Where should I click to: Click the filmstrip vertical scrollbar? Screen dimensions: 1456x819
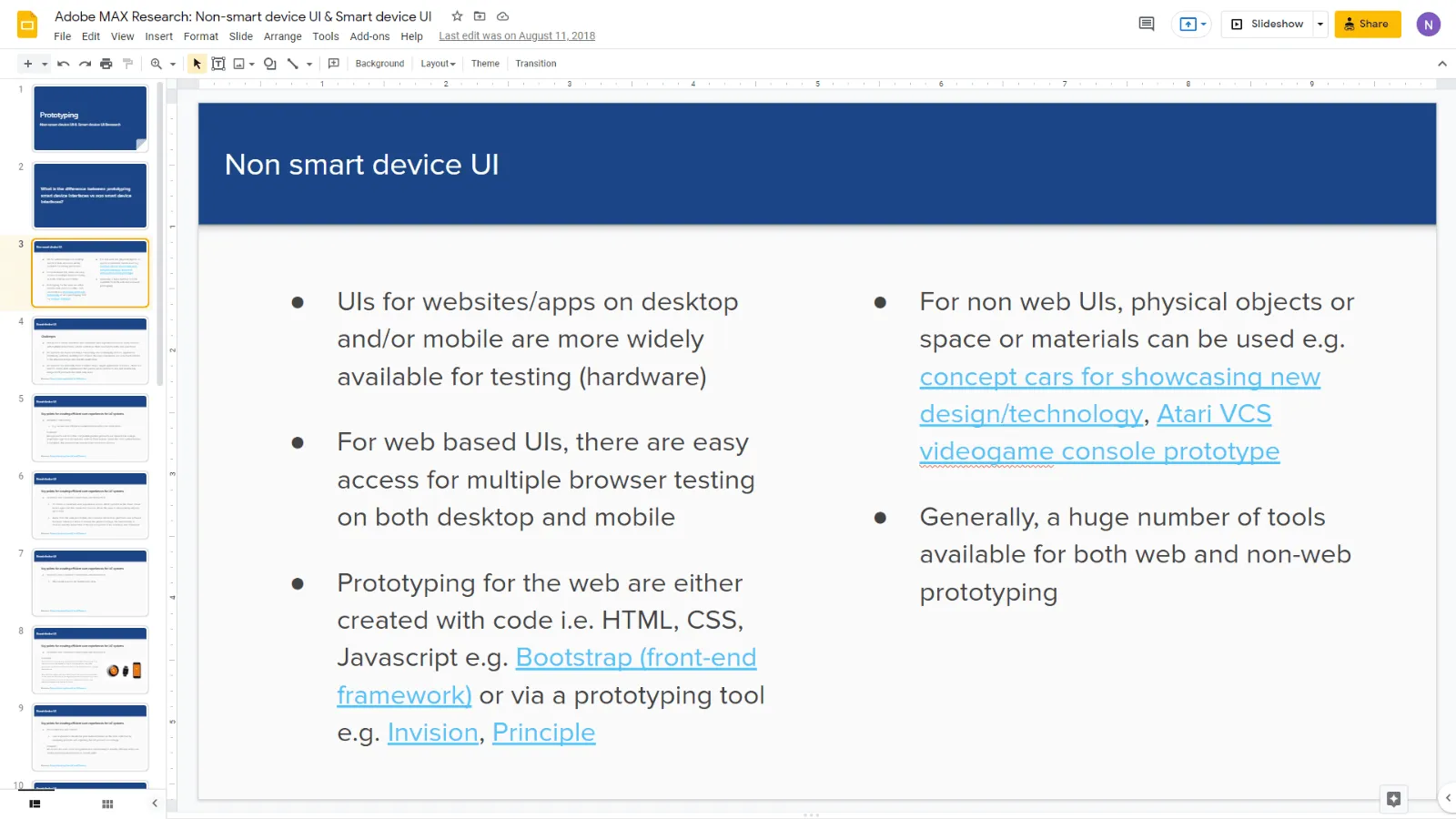coord(160,235)
